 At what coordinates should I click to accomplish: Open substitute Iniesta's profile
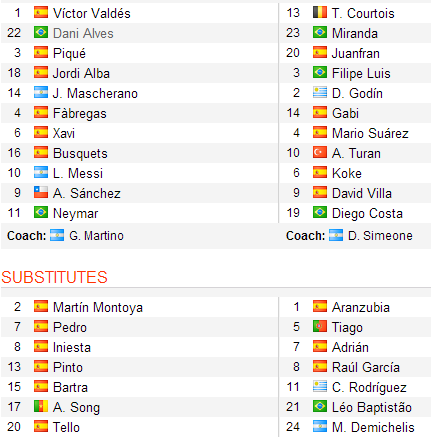[72, 347]
